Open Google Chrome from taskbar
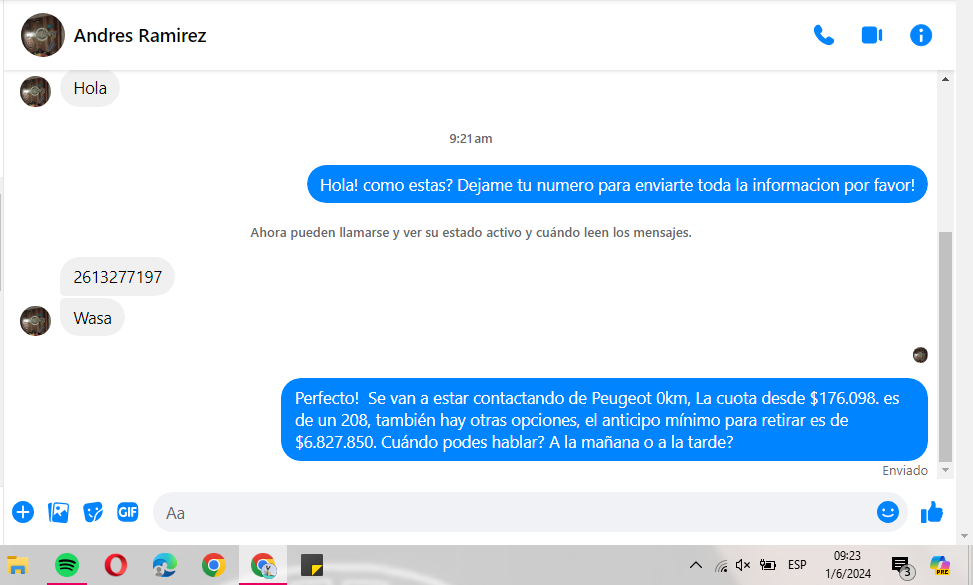Viewport: 973px width, 585px height. 213,565
